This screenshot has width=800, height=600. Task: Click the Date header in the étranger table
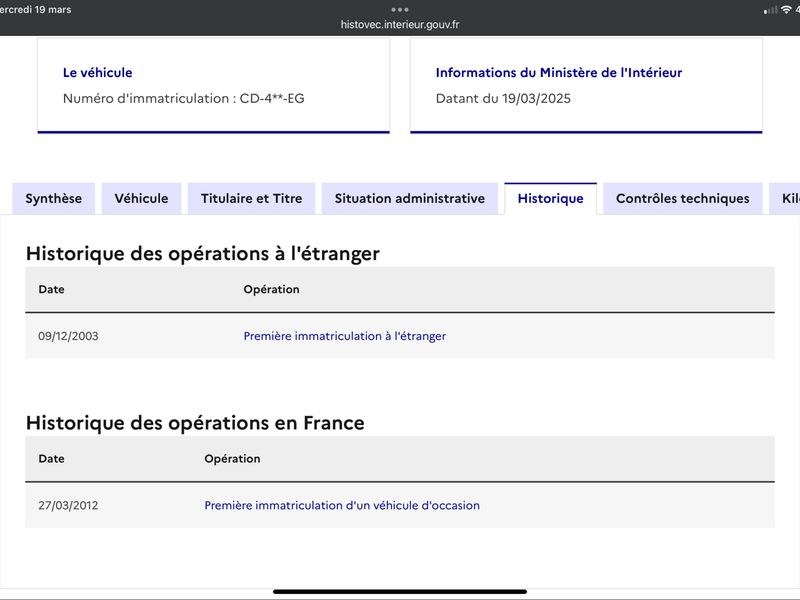click(x=52, y=289)
